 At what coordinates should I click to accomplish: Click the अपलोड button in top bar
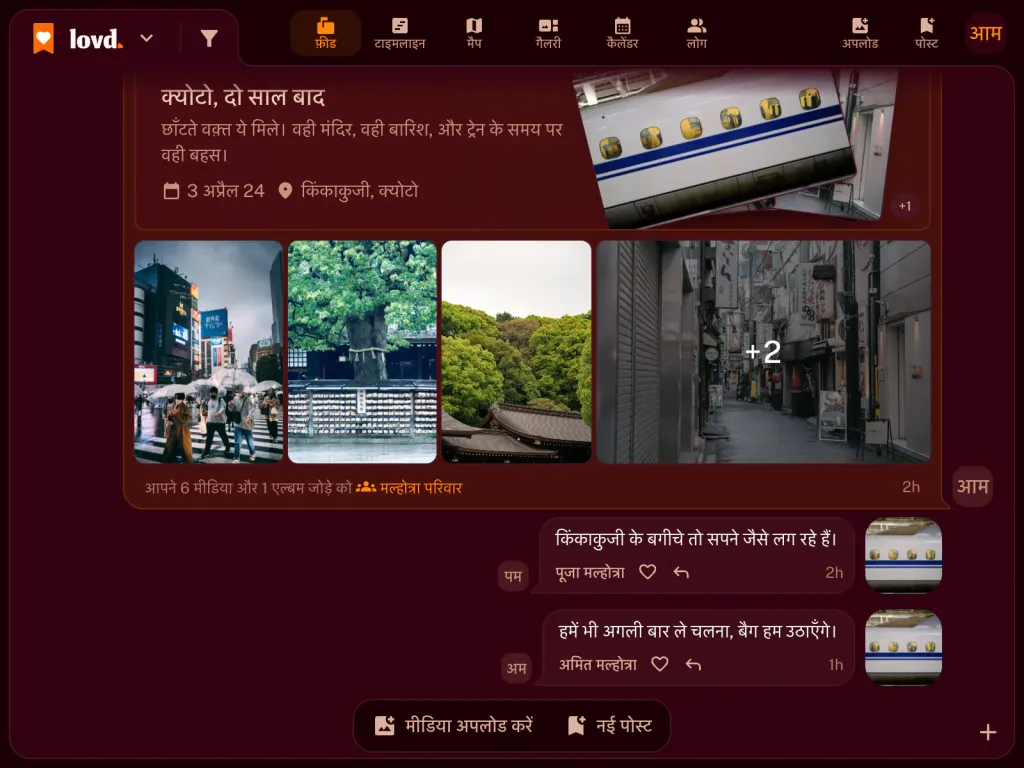[x=860, y=33]
